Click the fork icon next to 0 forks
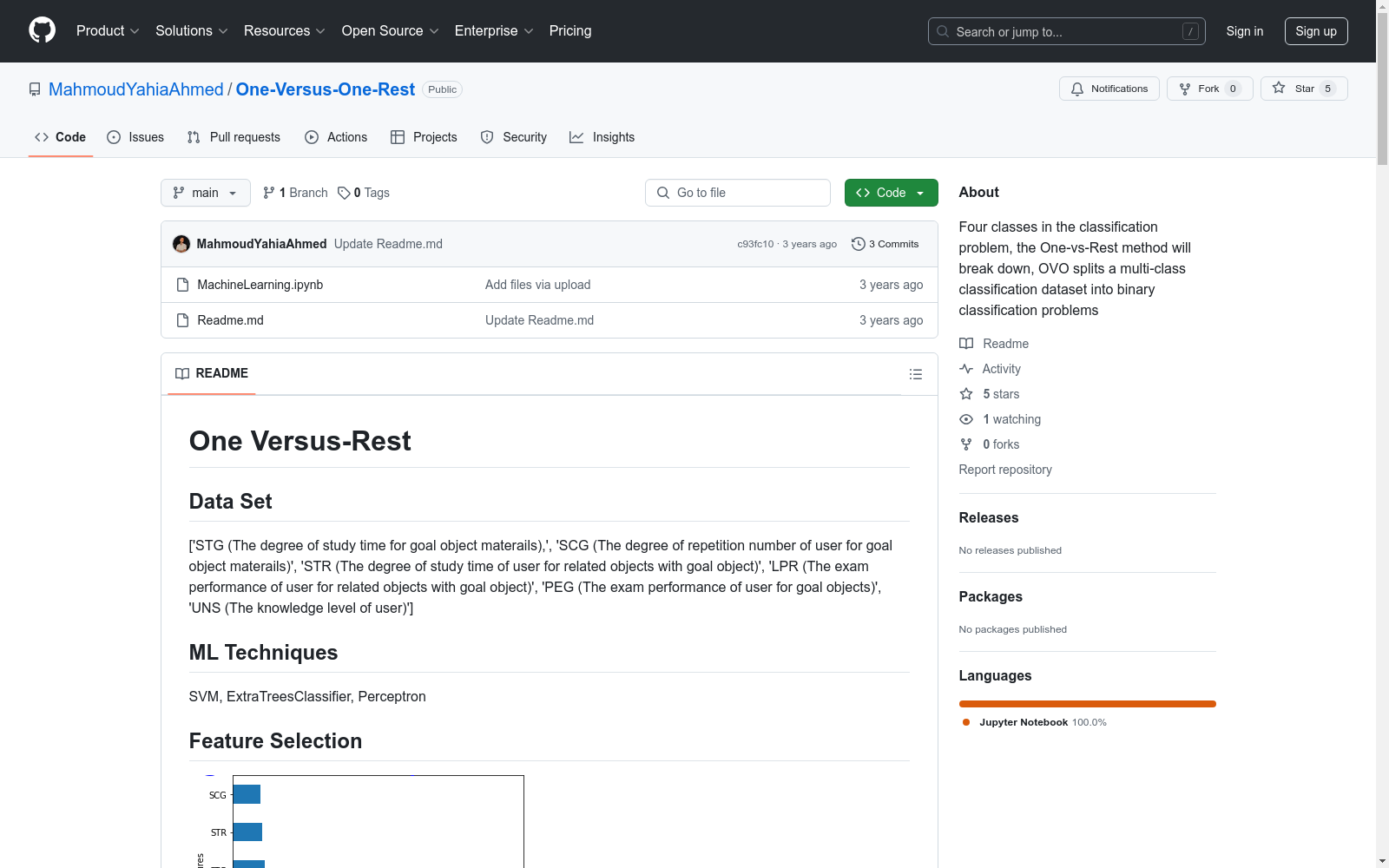 (x=966, y=444)
